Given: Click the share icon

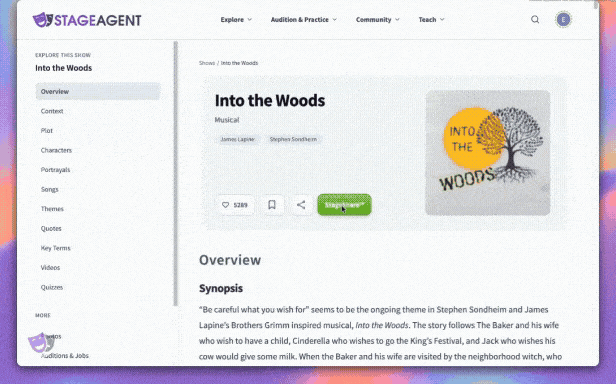Looking at the screenshot, I should click(301, 205).
